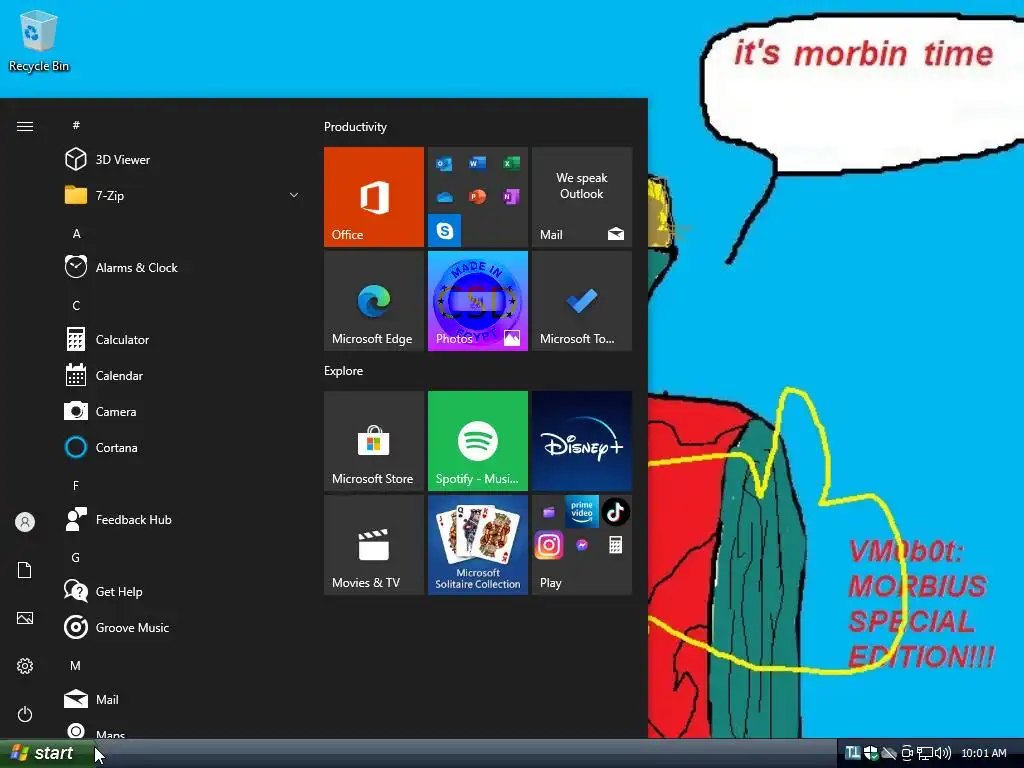The height and width of the screenshot is (768, 1024).
Task: Click the TikTok icon in Play folder
Action: [615, 511]
